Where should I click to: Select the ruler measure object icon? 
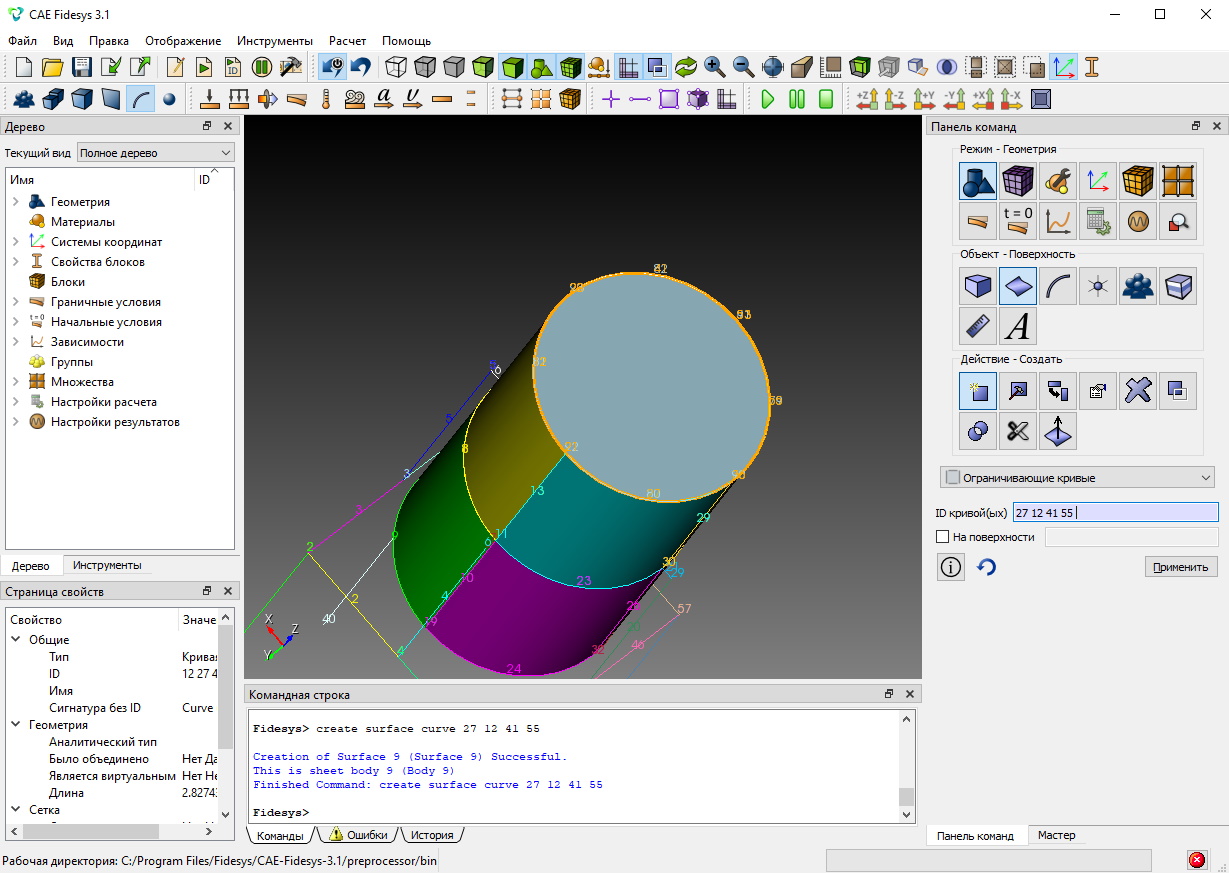pos(978,327)
